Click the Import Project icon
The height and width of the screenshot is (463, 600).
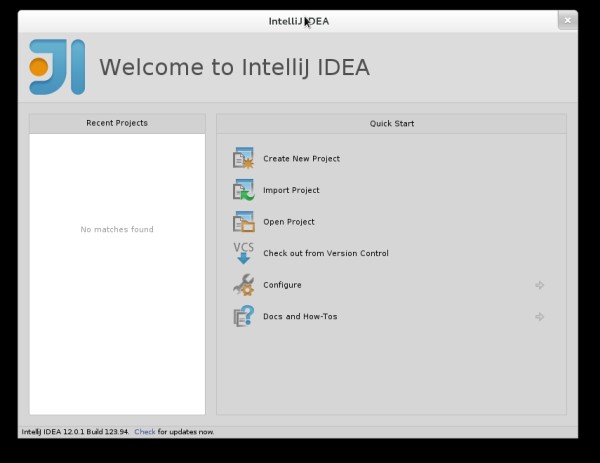(244, 190)
